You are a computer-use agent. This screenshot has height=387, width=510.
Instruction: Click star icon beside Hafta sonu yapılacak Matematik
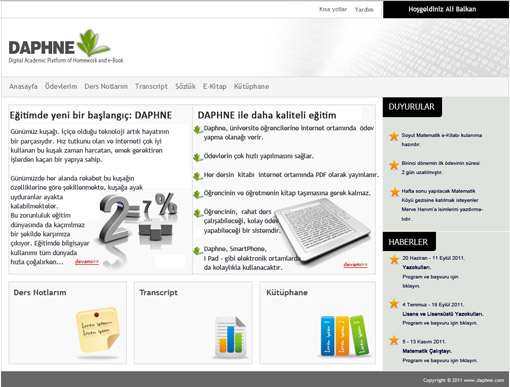pyautogui.click(x=395, y=192)
